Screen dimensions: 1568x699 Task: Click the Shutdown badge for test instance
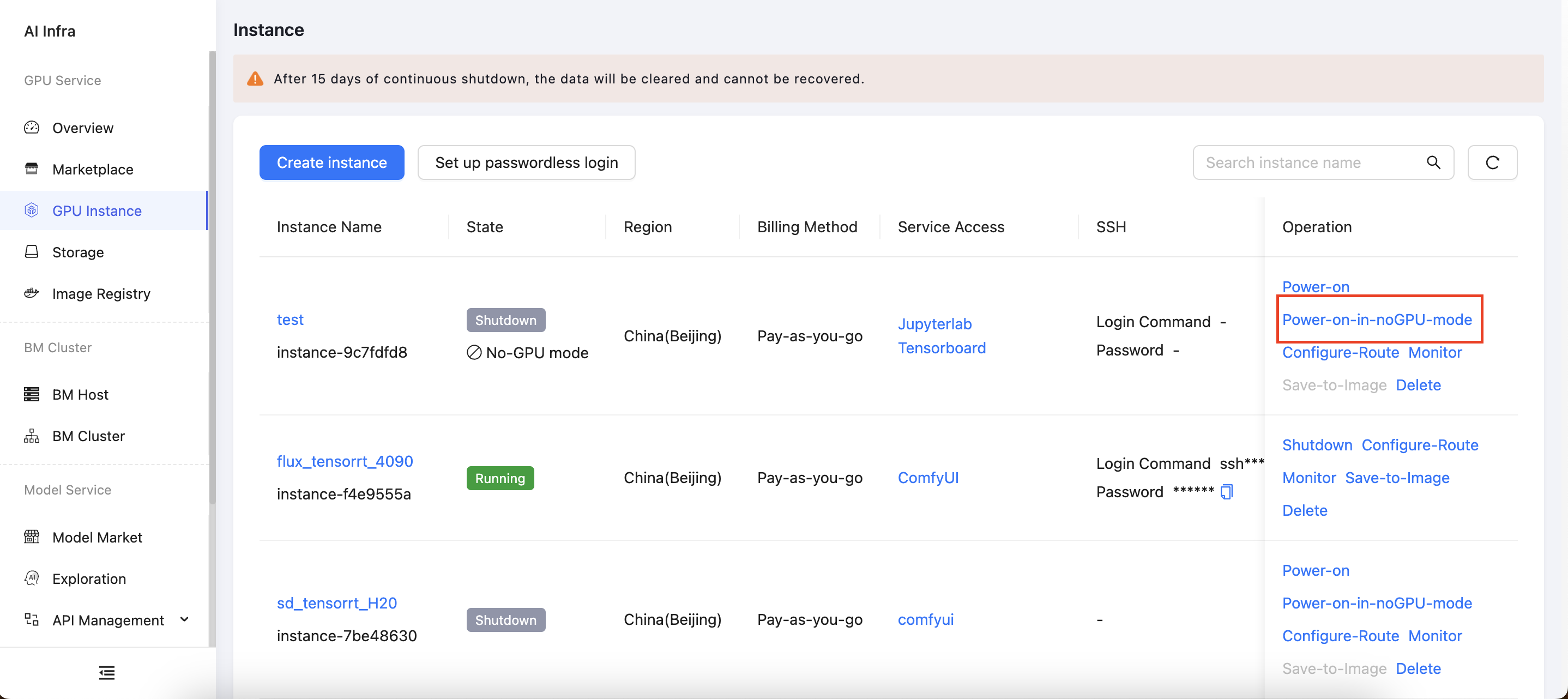pyautogui.click(x=506, y=320)
